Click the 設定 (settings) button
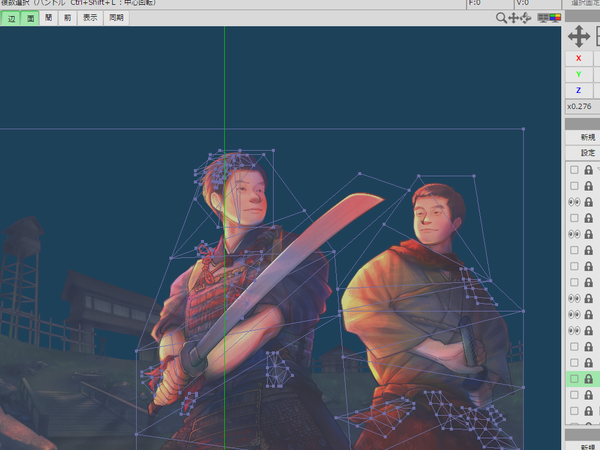This screenshot has width=600, height=450. [x=583, y=153]
